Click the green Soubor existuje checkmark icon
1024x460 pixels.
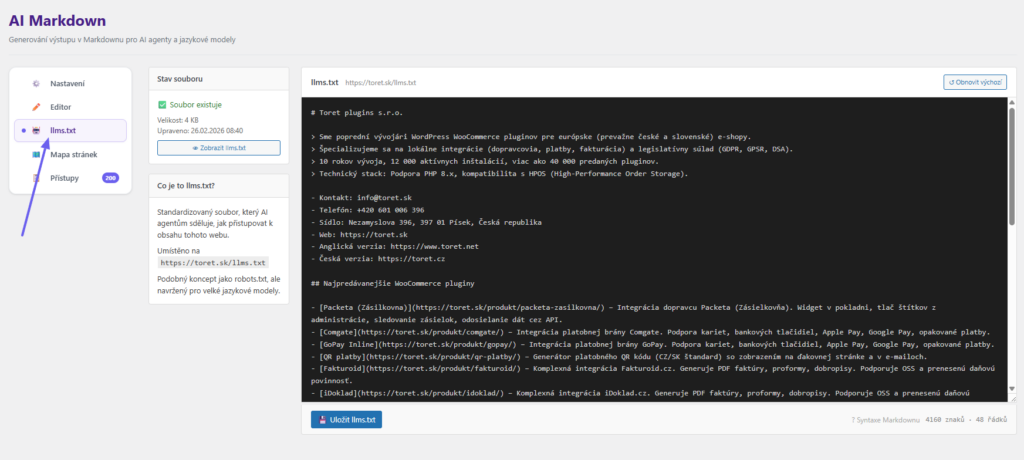coord(162,105)
